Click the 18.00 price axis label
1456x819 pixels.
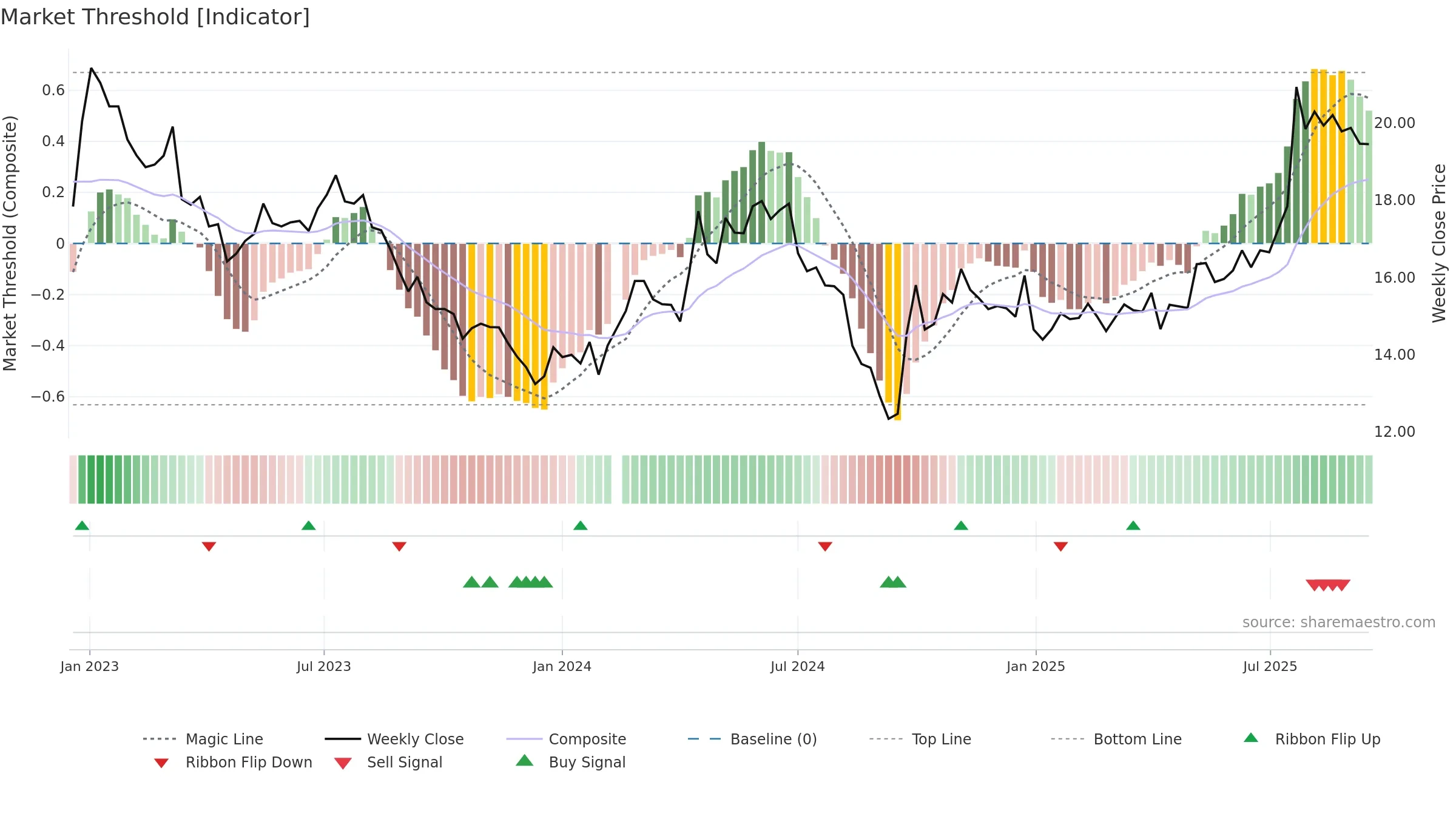click(1395, 200)
